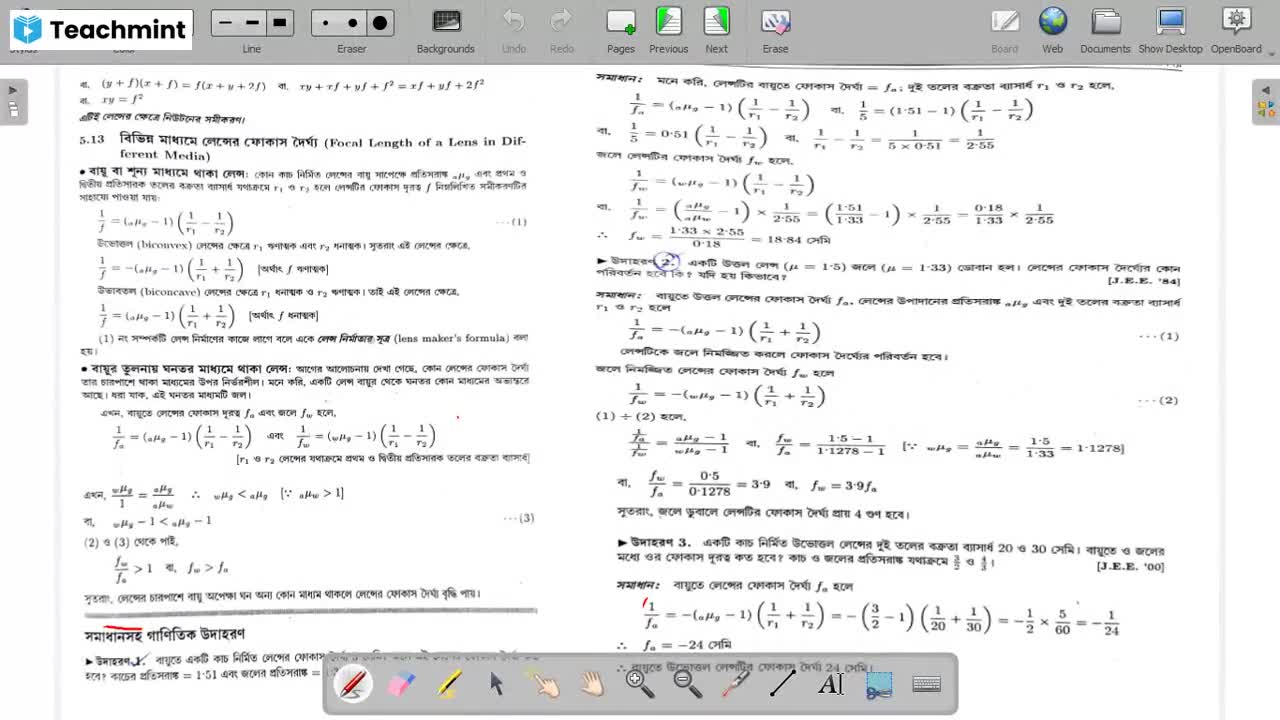This screenshot has height=720, width=1280.
Task: Open the virtual Keyboard
Action: pyautogui.click(x=927, y=684)
